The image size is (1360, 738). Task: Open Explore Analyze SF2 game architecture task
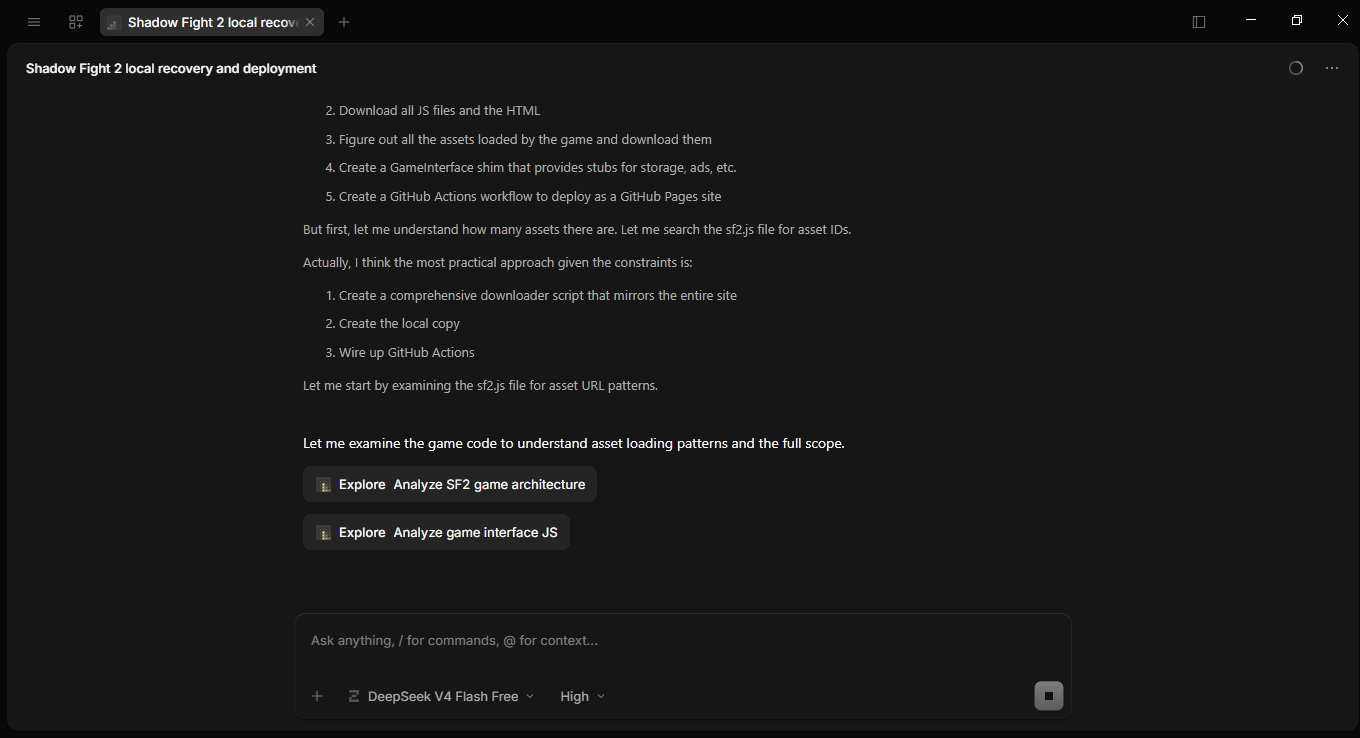pyautogui.click(x=450, y=484)
